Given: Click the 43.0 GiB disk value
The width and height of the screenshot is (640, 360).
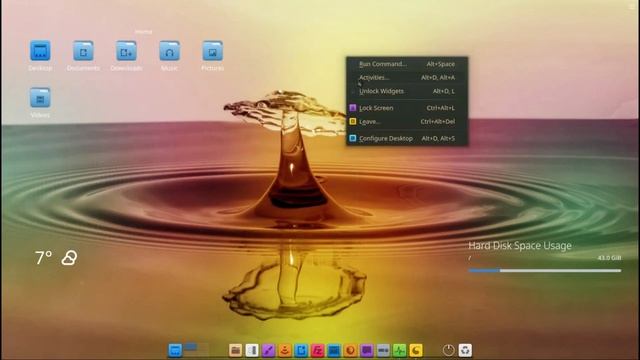Looking at the screenshot, I should coord(609,258).
